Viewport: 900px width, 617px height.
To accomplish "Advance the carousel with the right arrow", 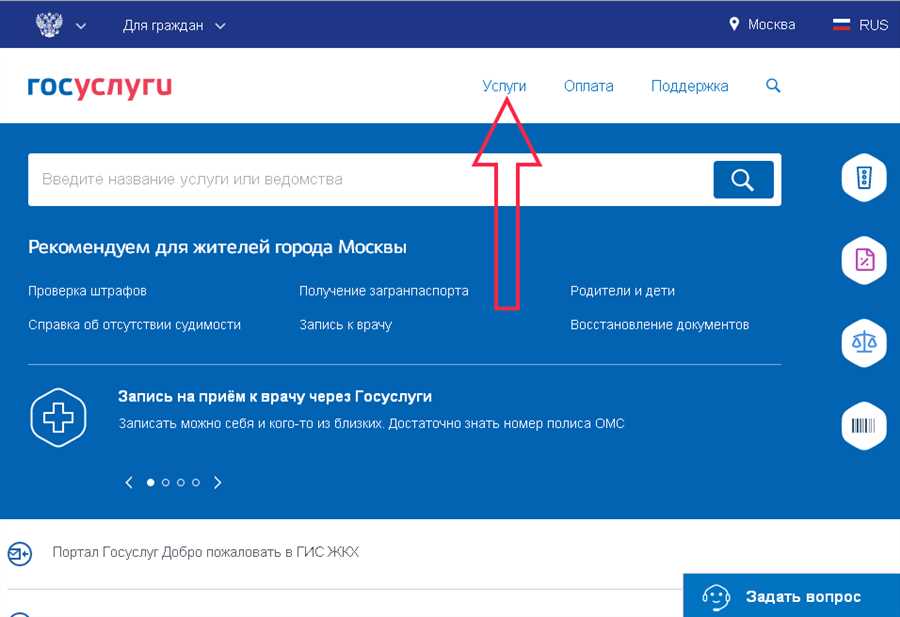I will coord(218,483).
